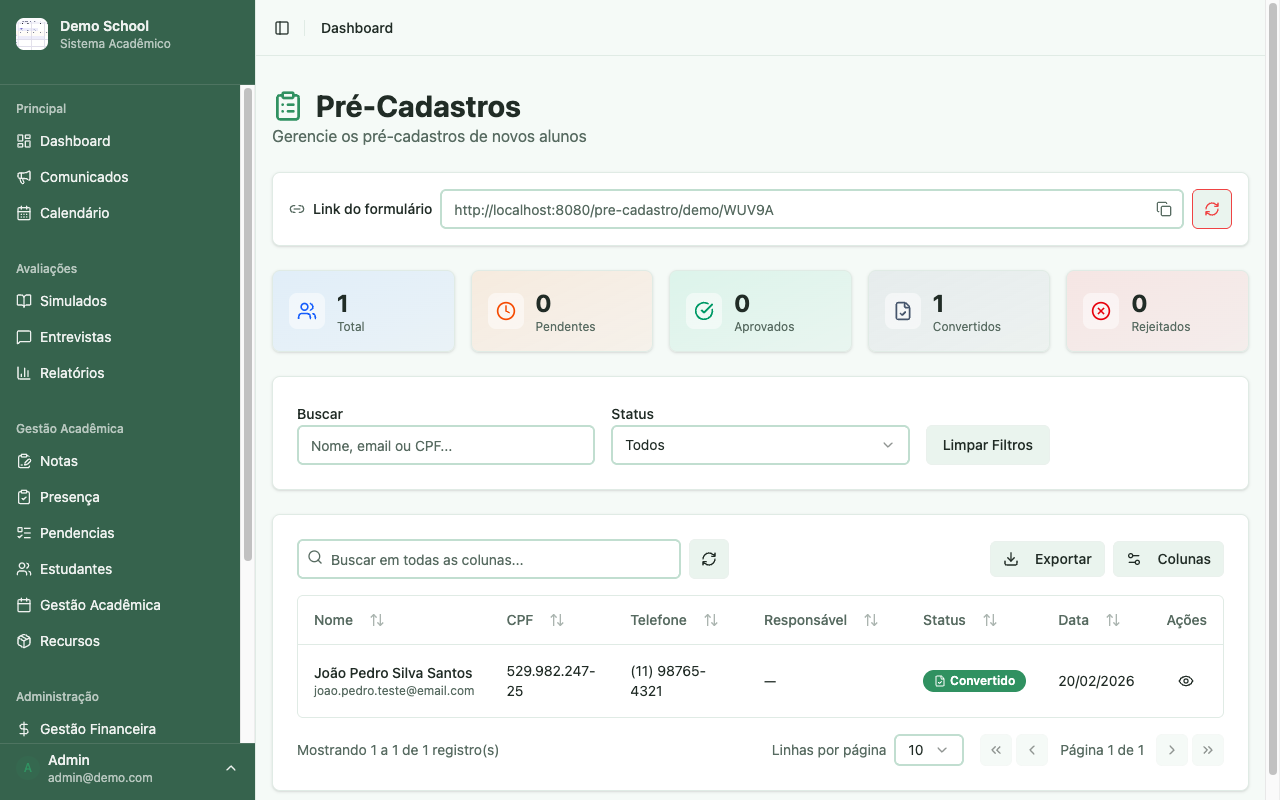Click the email joao.pedro.teste@email.com
This screenshot has width=1280, height=800.
394,691
